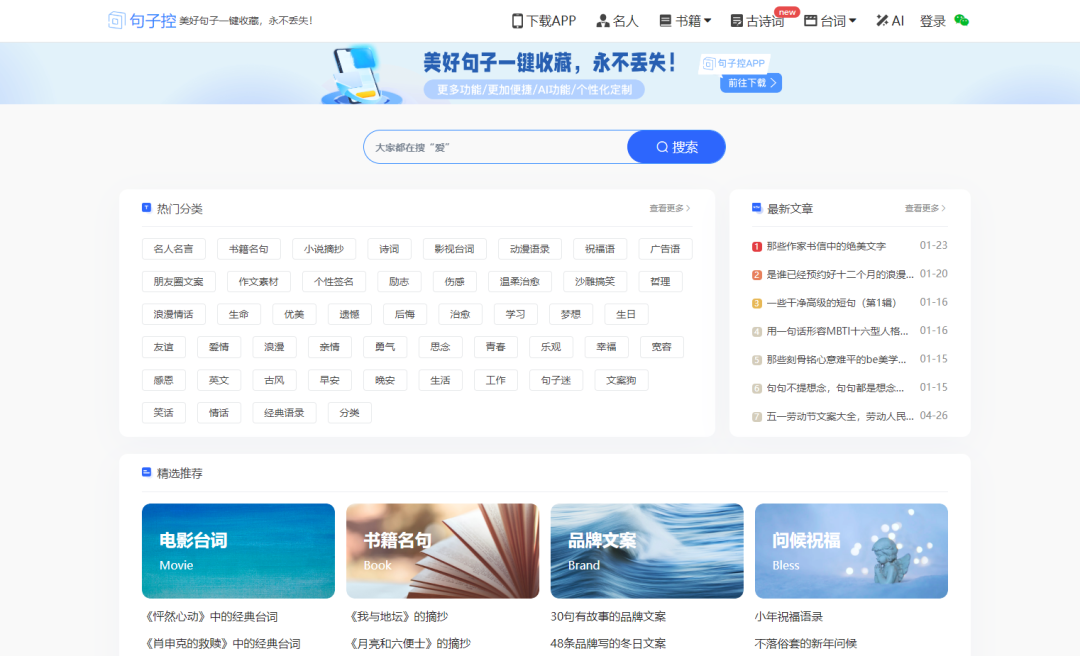Image resolution: width=1080 pixels, height=656 pixels.
Task: Click the magic wand AI icon
Action: click(x=882, y=21)
